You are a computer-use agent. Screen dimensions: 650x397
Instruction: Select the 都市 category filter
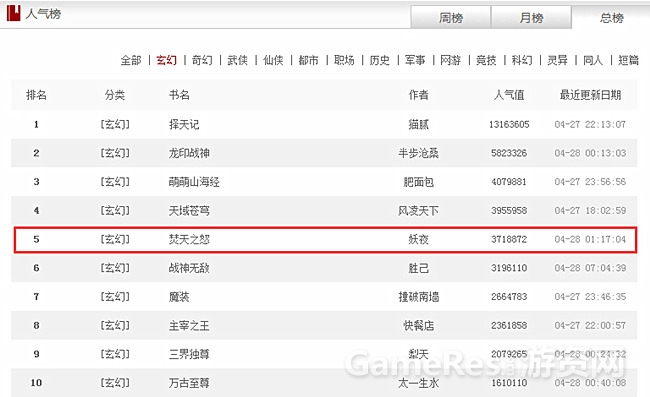(x=308, y=61)
